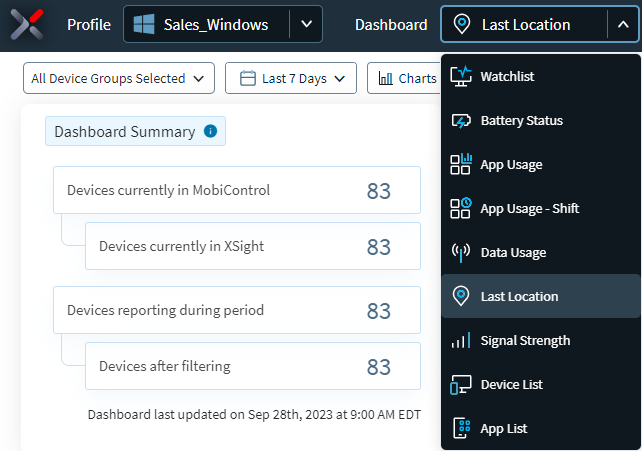Click the Device List devices icon
This screenshot has width=642, height=451.
click(461, 385)
